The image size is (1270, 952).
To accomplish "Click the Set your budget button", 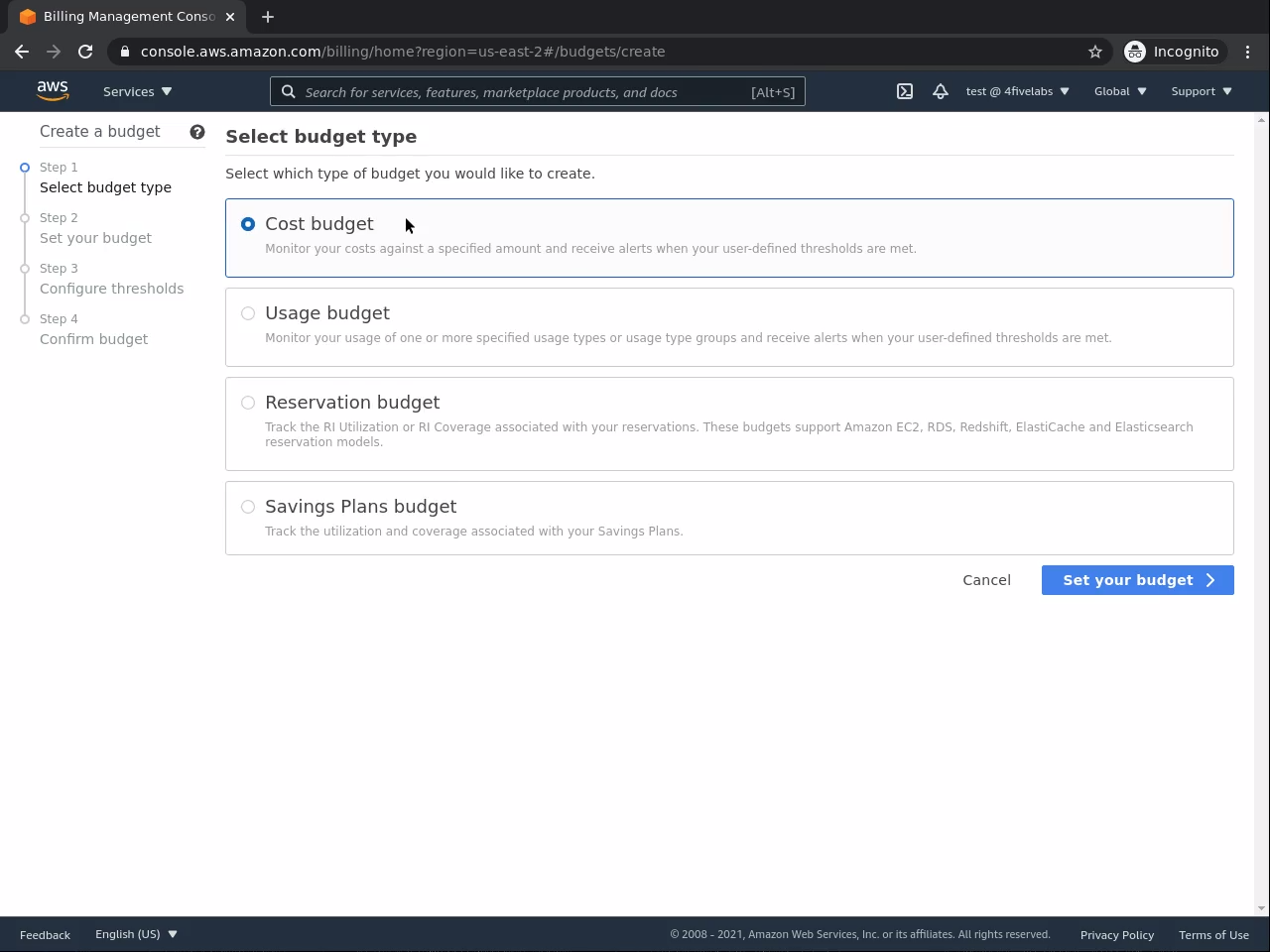I will pos(1137,580).
